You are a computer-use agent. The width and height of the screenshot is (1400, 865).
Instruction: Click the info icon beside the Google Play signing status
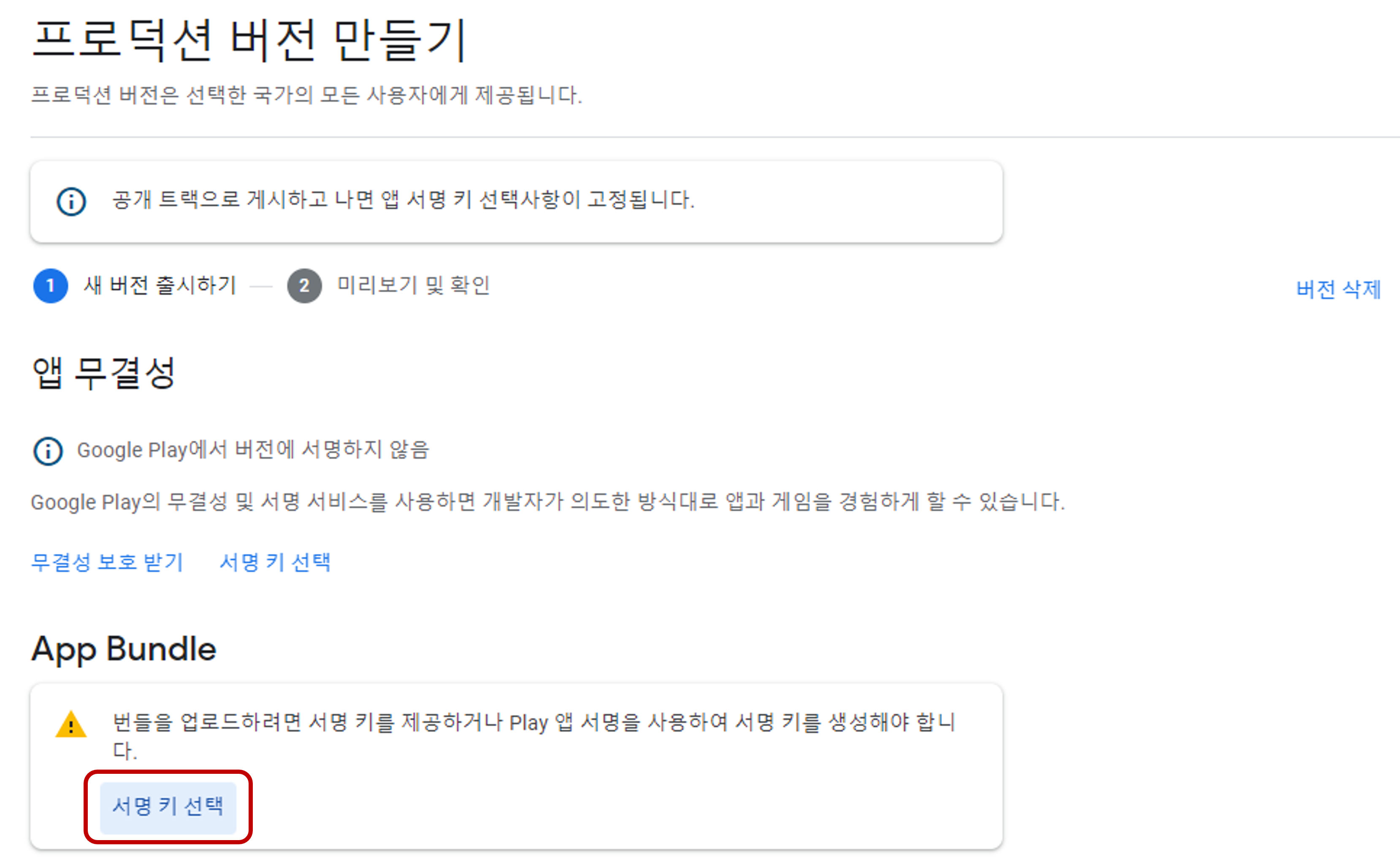coord(48,451)
